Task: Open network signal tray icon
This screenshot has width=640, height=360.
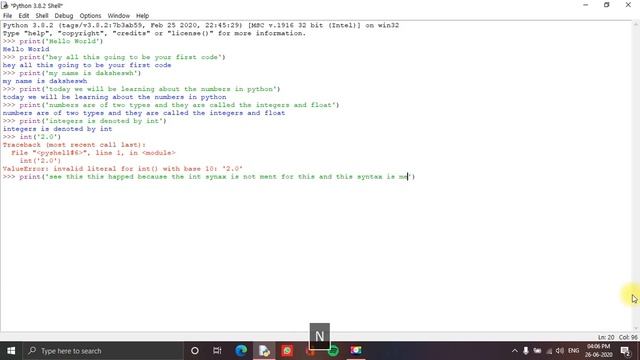Action: coord(549,351)
